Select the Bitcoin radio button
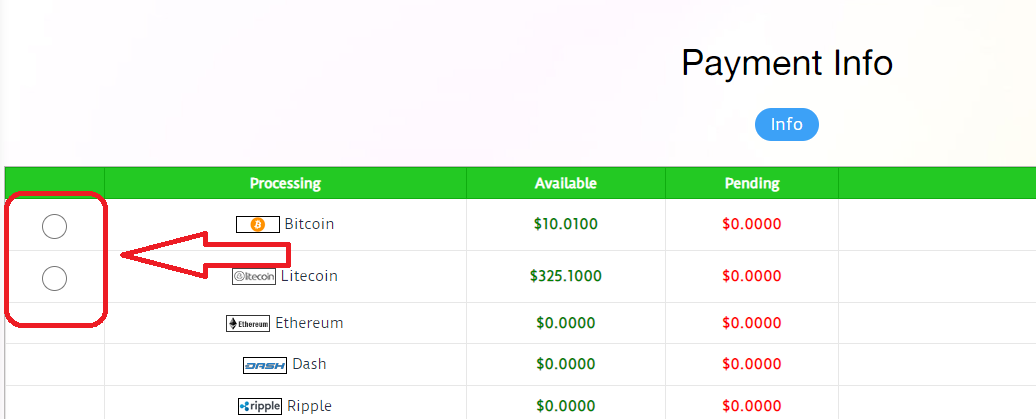 [54, 227]
